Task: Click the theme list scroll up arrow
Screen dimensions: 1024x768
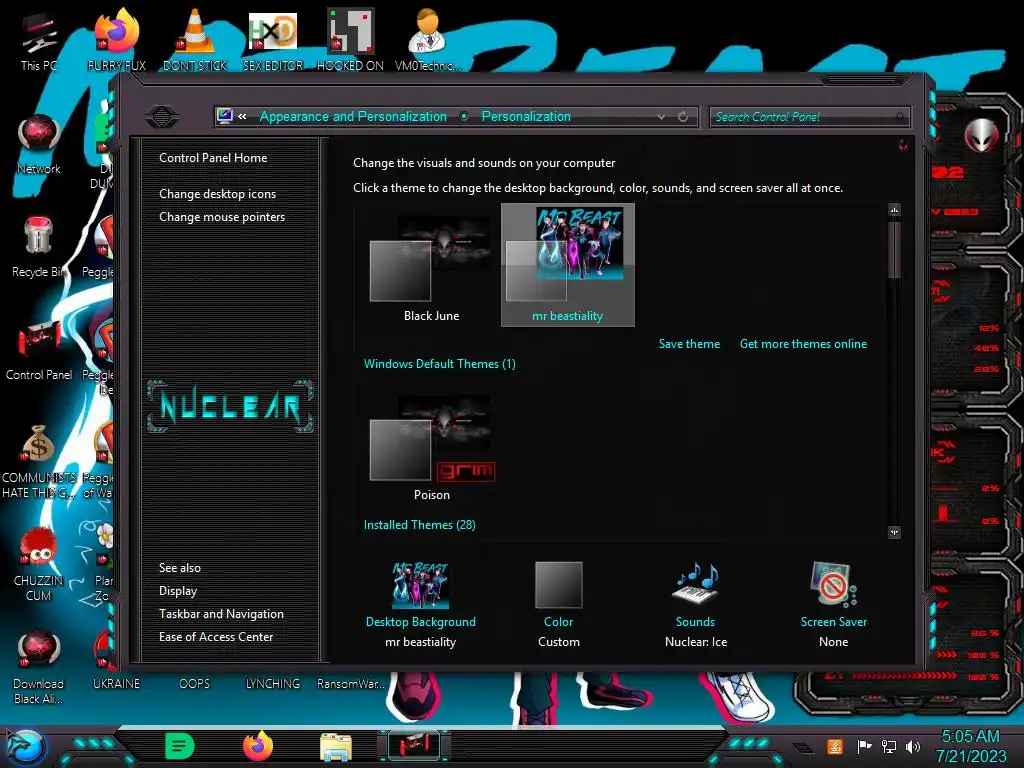Action: [x=895, y=210]
